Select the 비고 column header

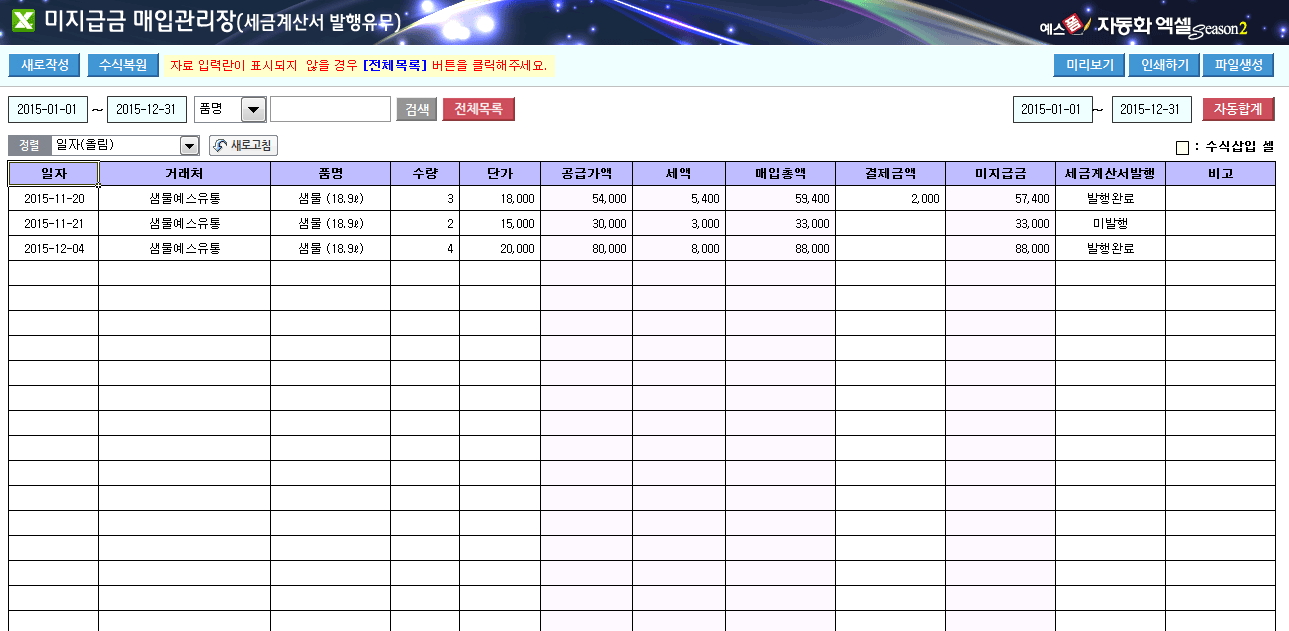[1220, 173]
